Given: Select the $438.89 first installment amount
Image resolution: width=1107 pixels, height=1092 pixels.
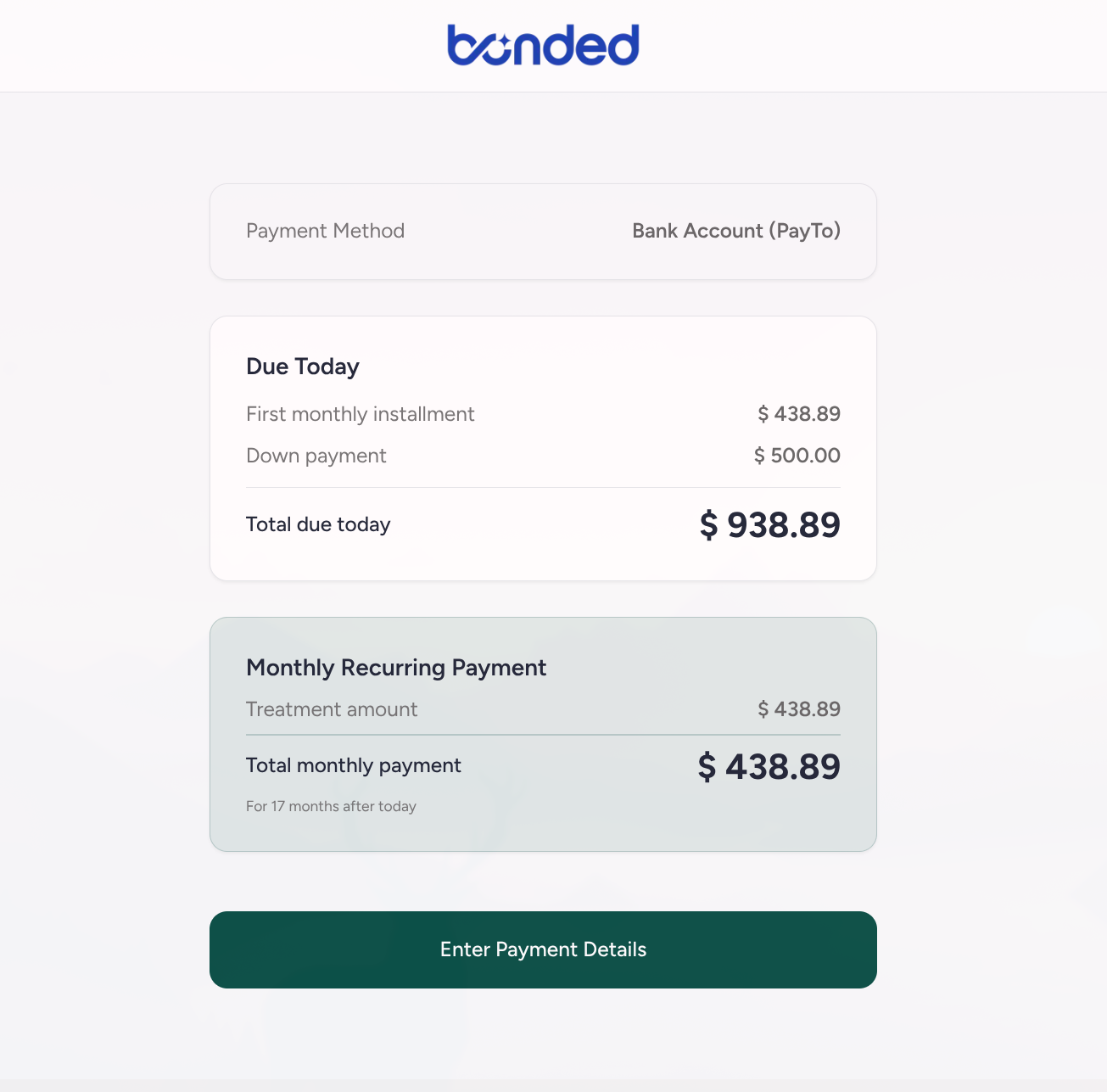Looking at the screenshot, I should click(799, 414).
